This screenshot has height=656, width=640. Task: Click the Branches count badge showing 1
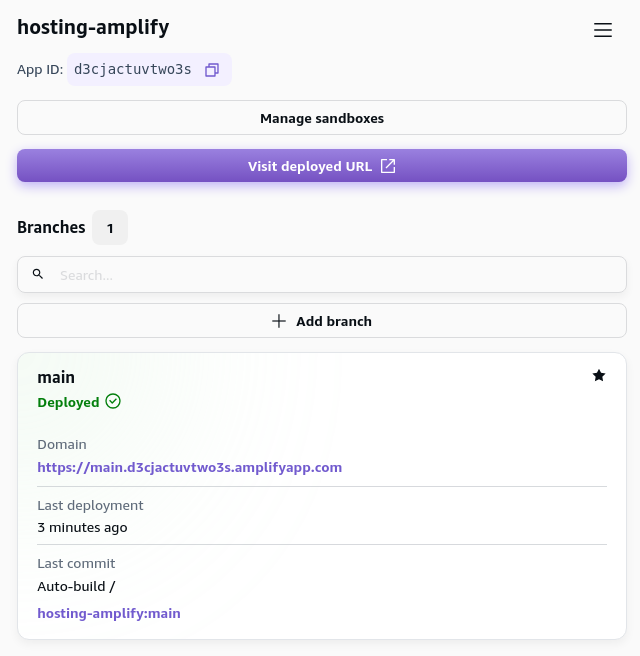tap(110, 228)
